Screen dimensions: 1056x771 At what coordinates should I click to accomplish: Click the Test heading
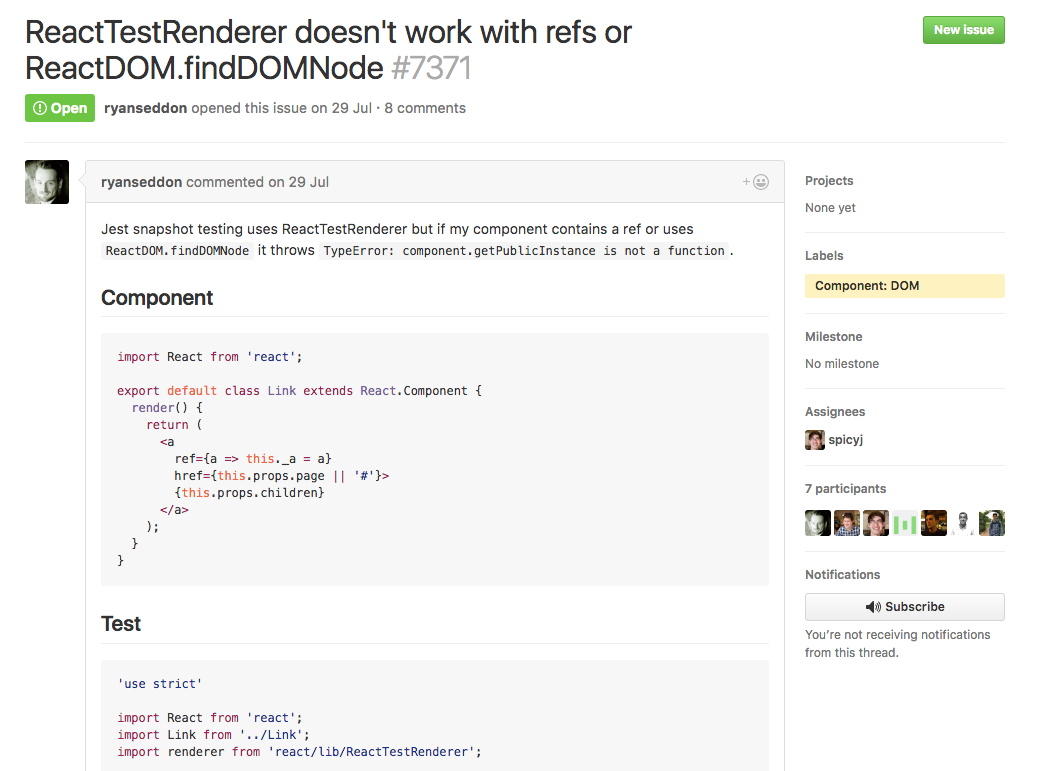(x=121, y=624)
